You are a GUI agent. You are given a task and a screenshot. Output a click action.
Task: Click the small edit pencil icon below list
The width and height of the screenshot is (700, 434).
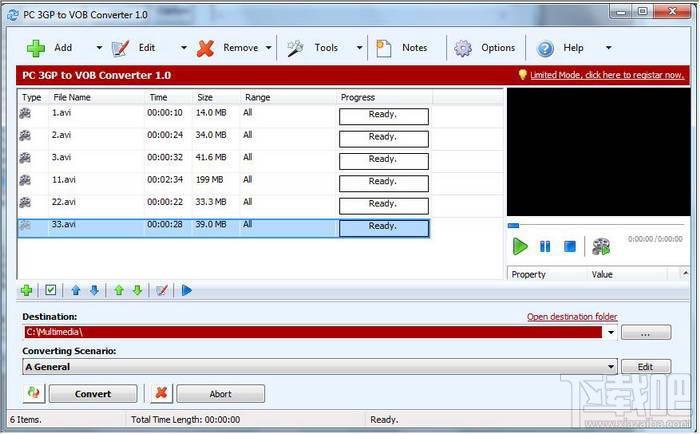[x=162, y=291]
